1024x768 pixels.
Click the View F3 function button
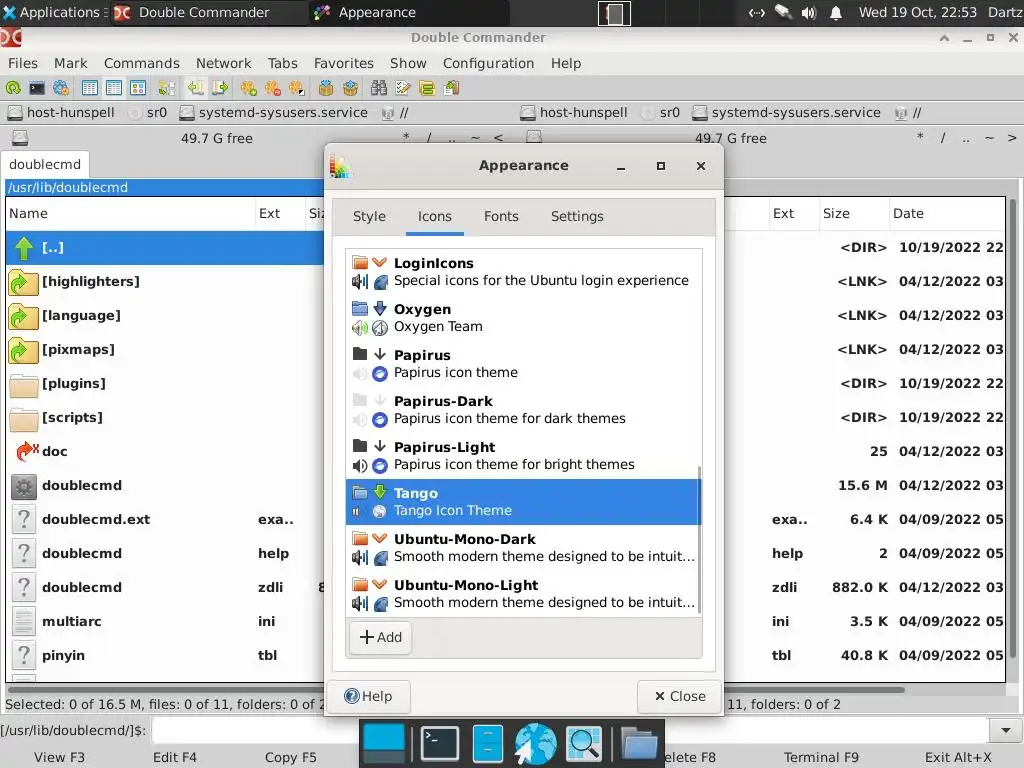click(x=59, y=758)
